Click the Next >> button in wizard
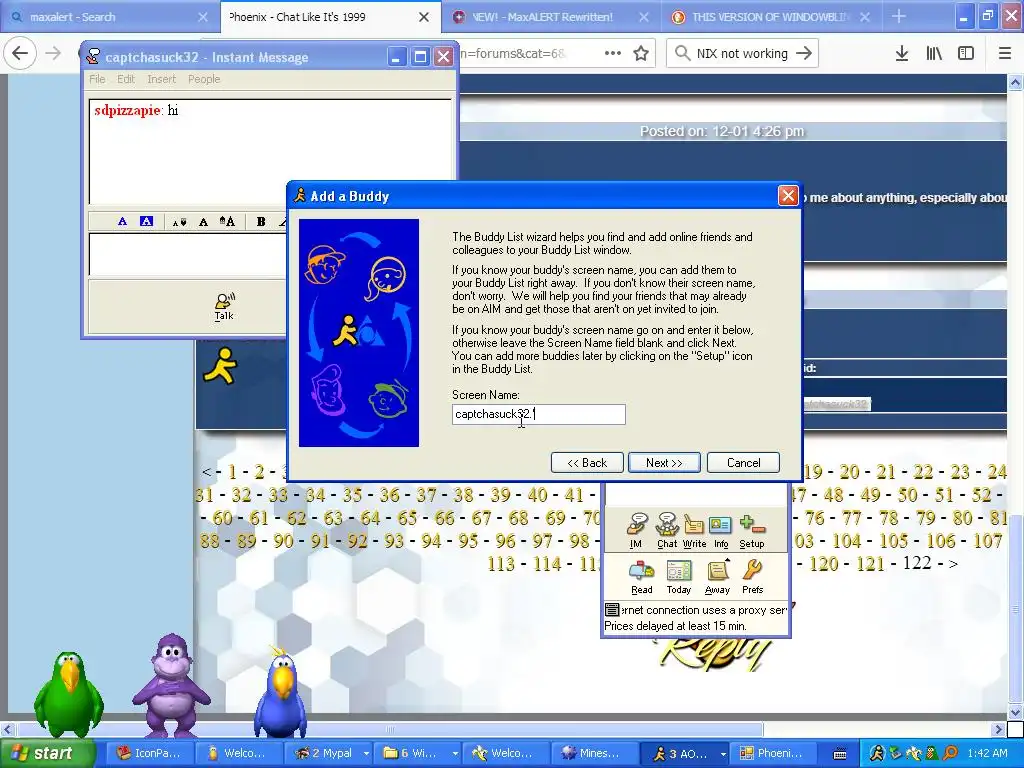The width and height of the screenshot is (1024, 768). point(664,462)
